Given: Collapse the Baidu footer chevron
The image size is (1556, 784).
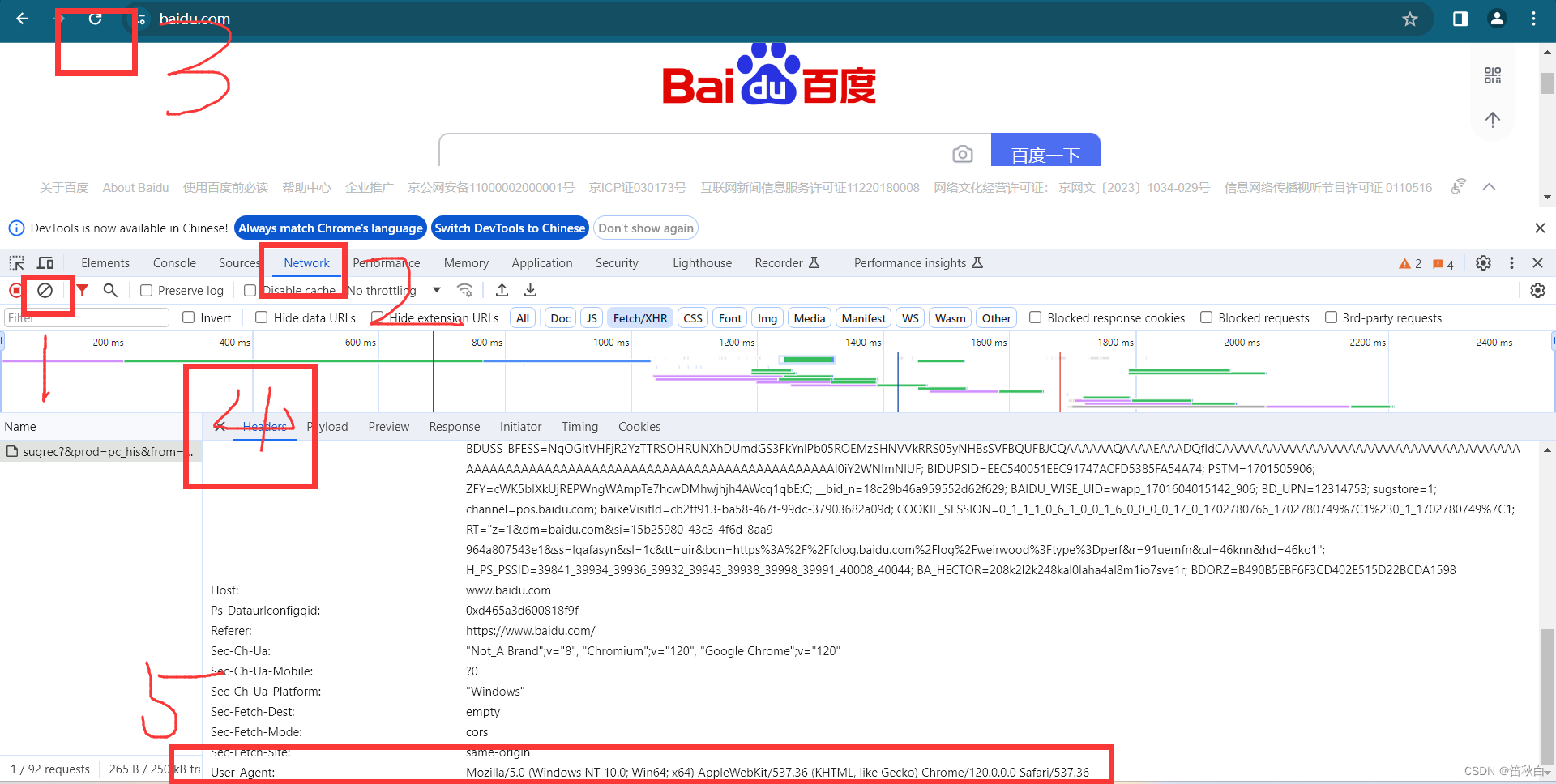Looking at the screenshot, I should (1489, 187).
